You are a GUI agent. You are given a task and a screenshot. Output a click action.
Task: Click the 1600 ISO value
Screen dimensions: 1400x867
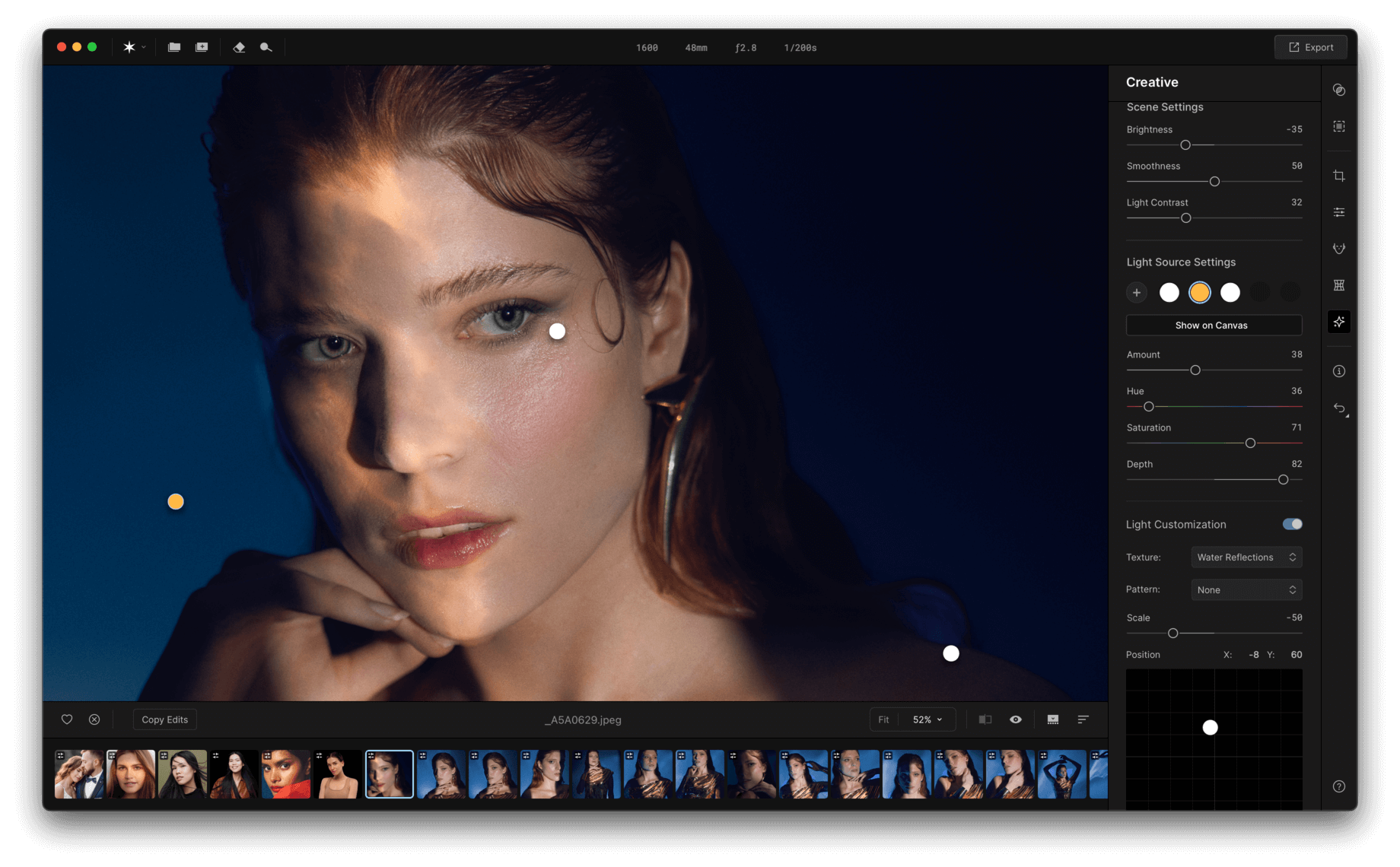click(647, 48)
